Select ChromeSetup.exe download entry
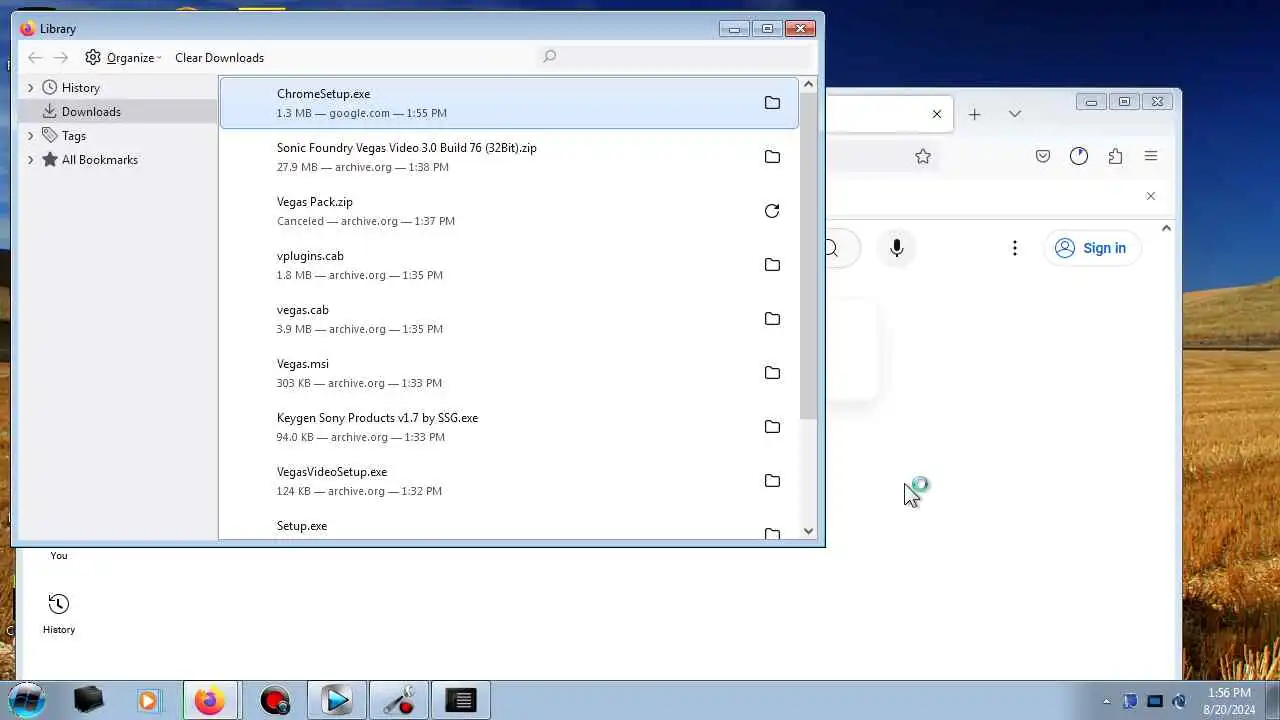This screenshot has height=720, width=1280. click(508, 103)
